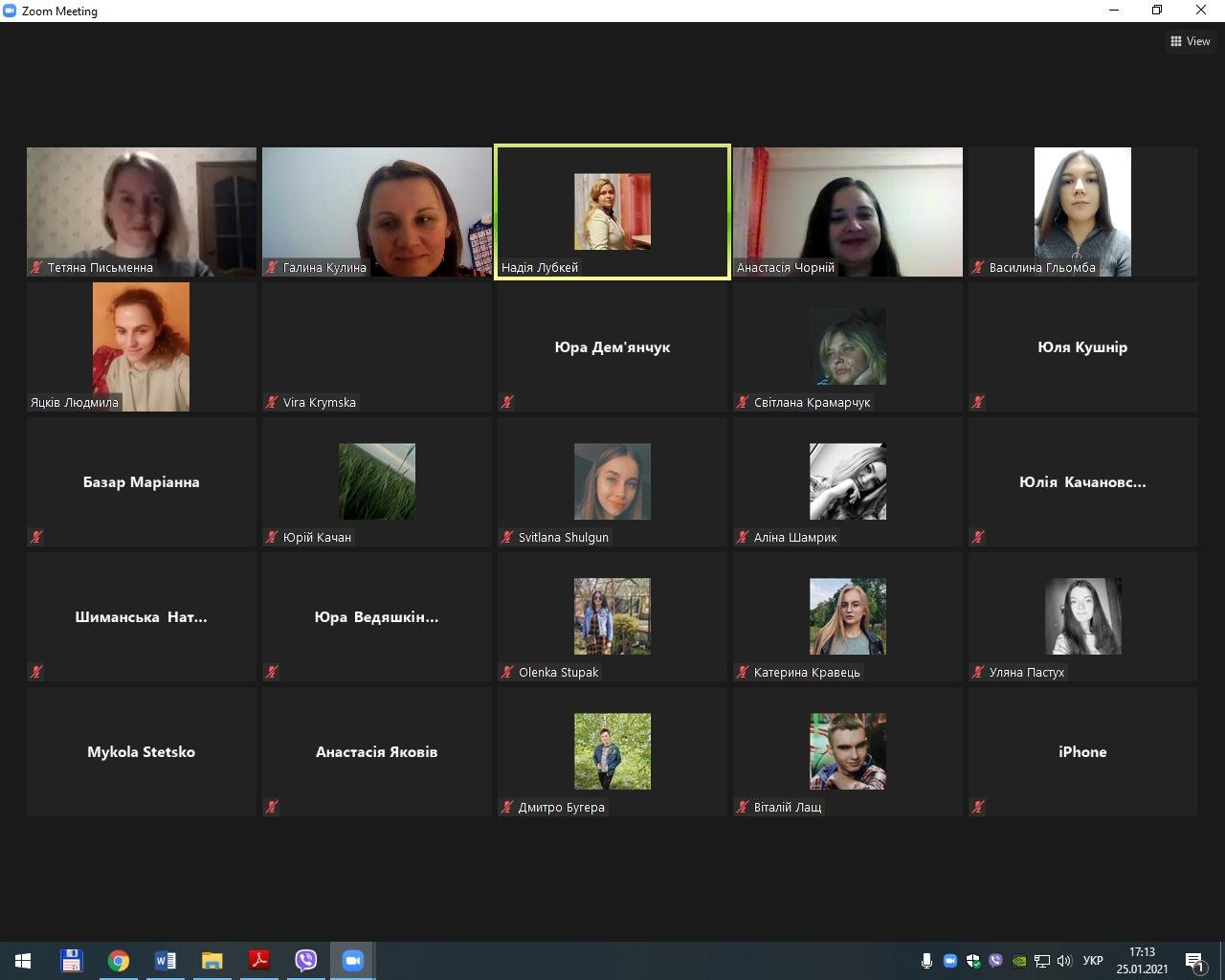
Task: Click the name label Olenka Stupak
Action: click(558, 672)
